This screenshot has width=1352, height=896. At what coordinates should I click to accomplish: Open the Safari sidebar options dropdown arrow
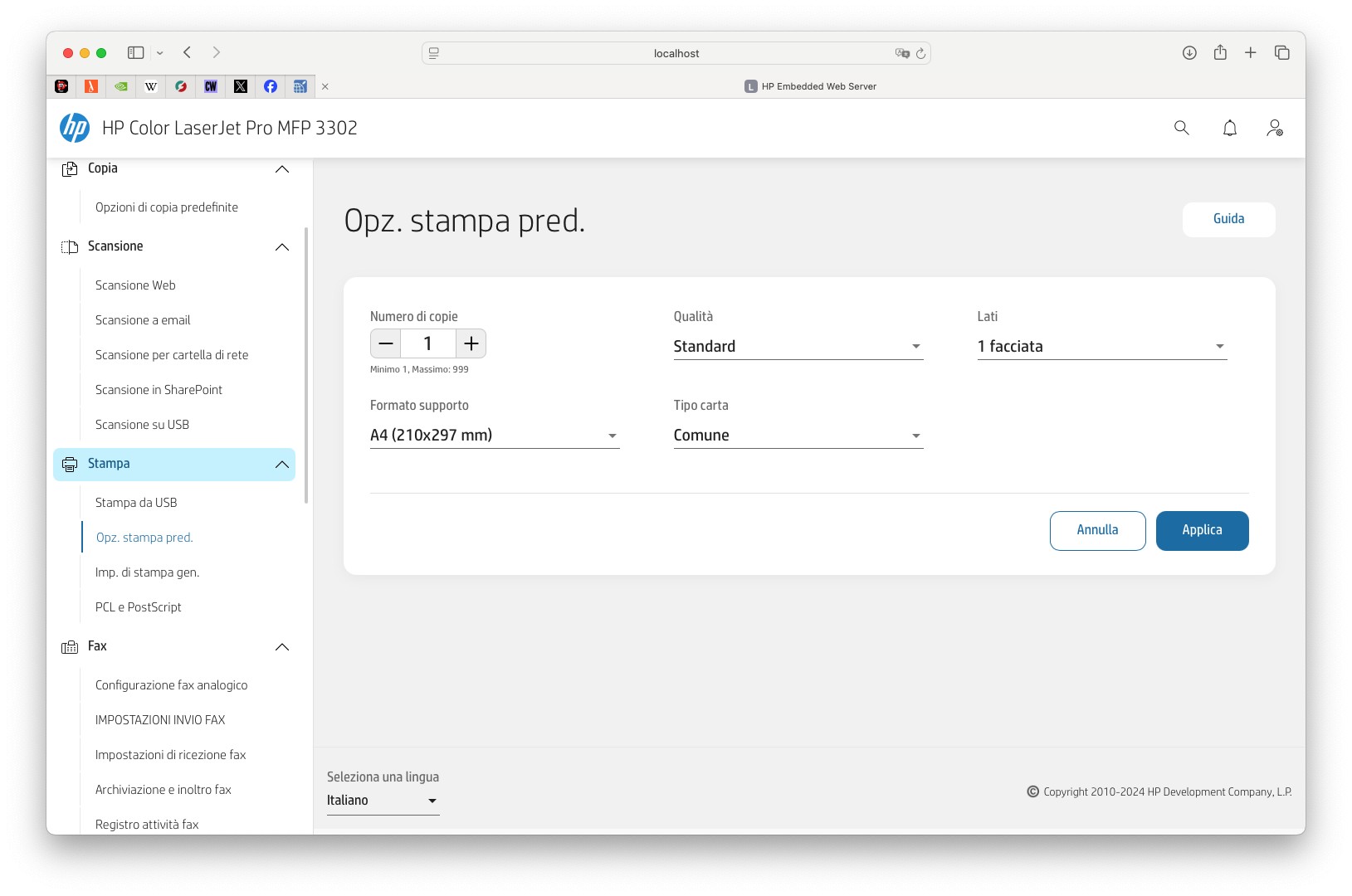click(x=160, y=53)
